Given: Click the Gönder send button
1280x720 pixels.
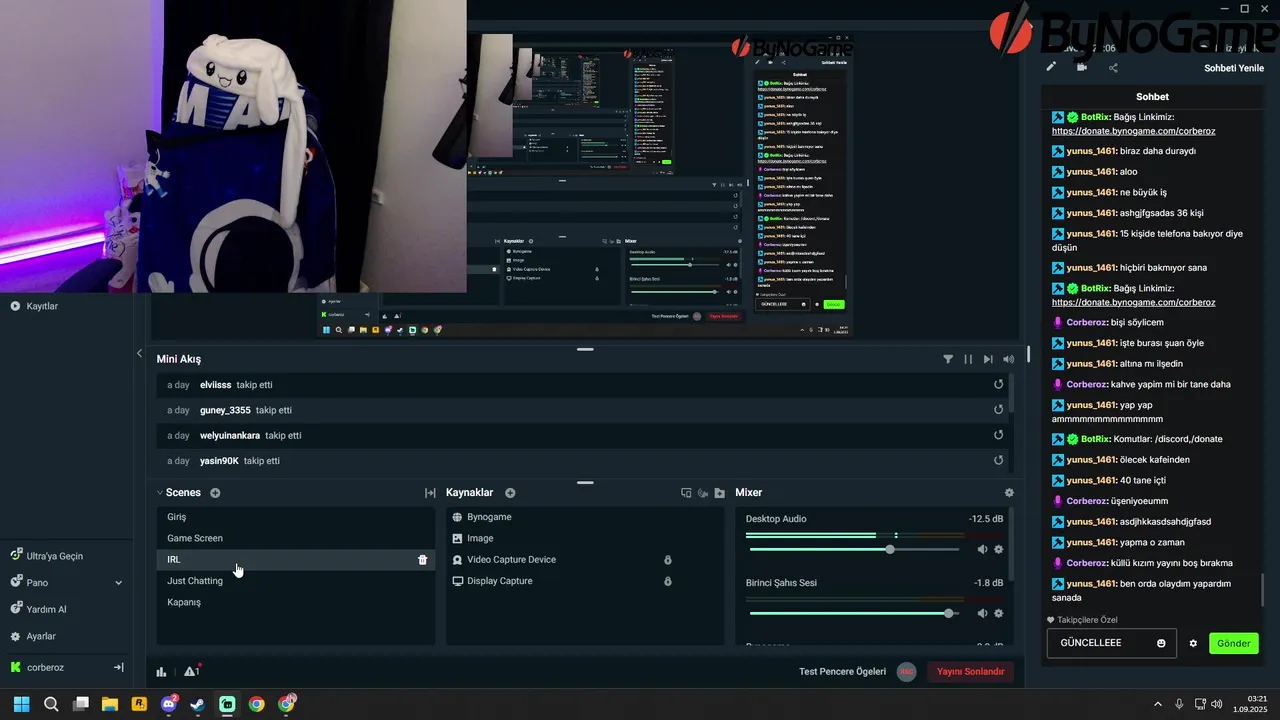Looking at the screenshot, I should pyautogui.click(x=1233, y=643).
